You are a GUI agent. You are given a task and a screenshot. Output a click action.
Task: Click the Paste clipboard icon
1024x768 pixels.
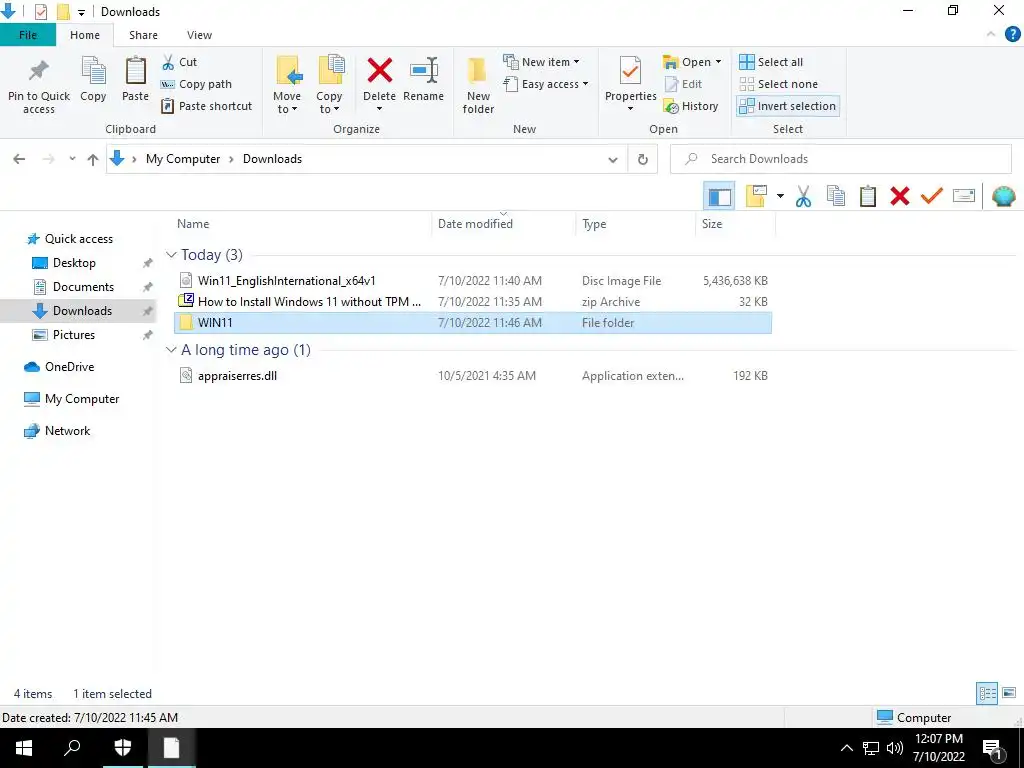[135, 80]
